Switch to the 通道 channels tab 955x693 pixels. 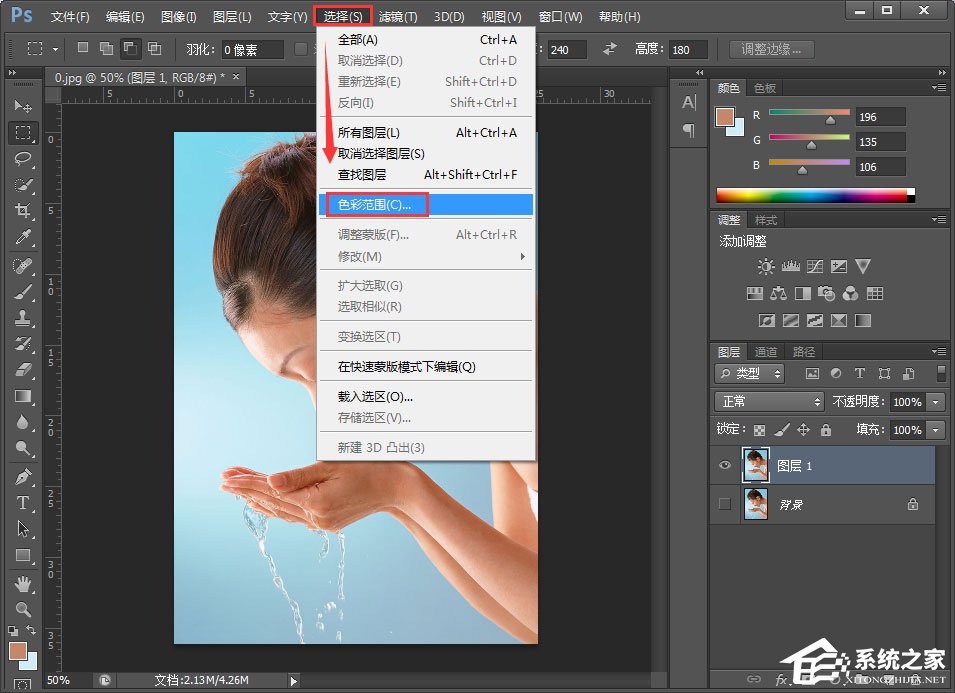765,351
